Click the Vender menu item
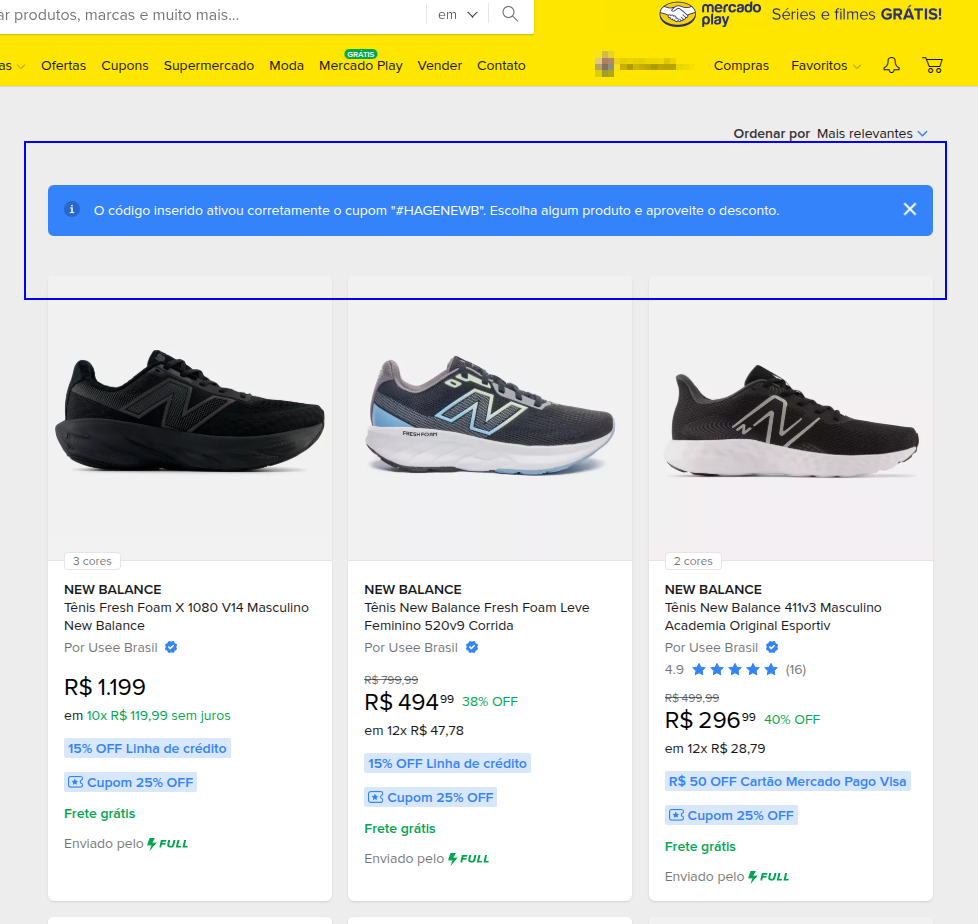978x924 pixels. coord(440,66)
